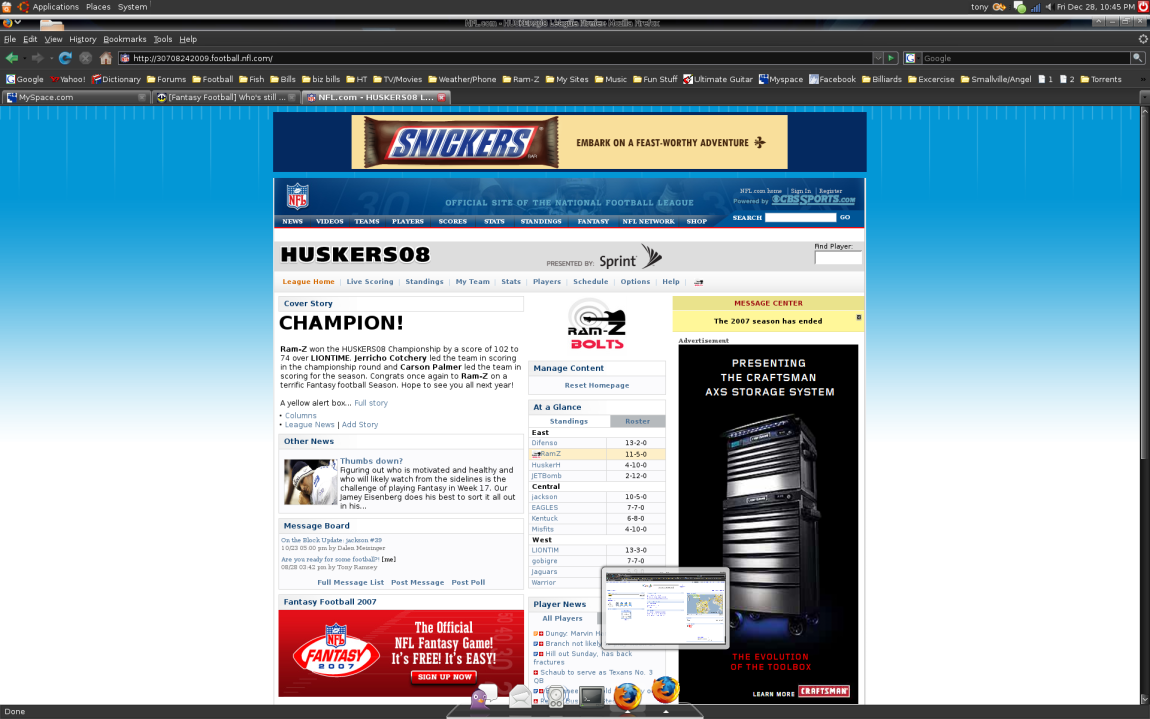
Task: Click the volume speaker icon in the system tray
Action: [x=1048, y=7]
